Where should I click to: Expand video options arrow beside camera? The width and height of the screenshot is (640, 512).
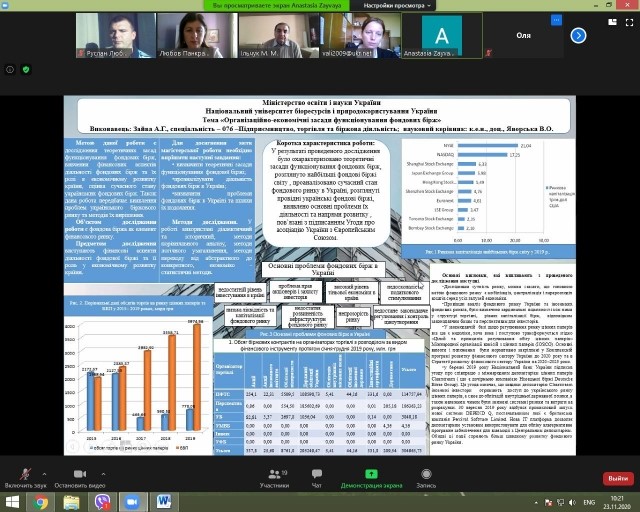click(x=103, y=474)
